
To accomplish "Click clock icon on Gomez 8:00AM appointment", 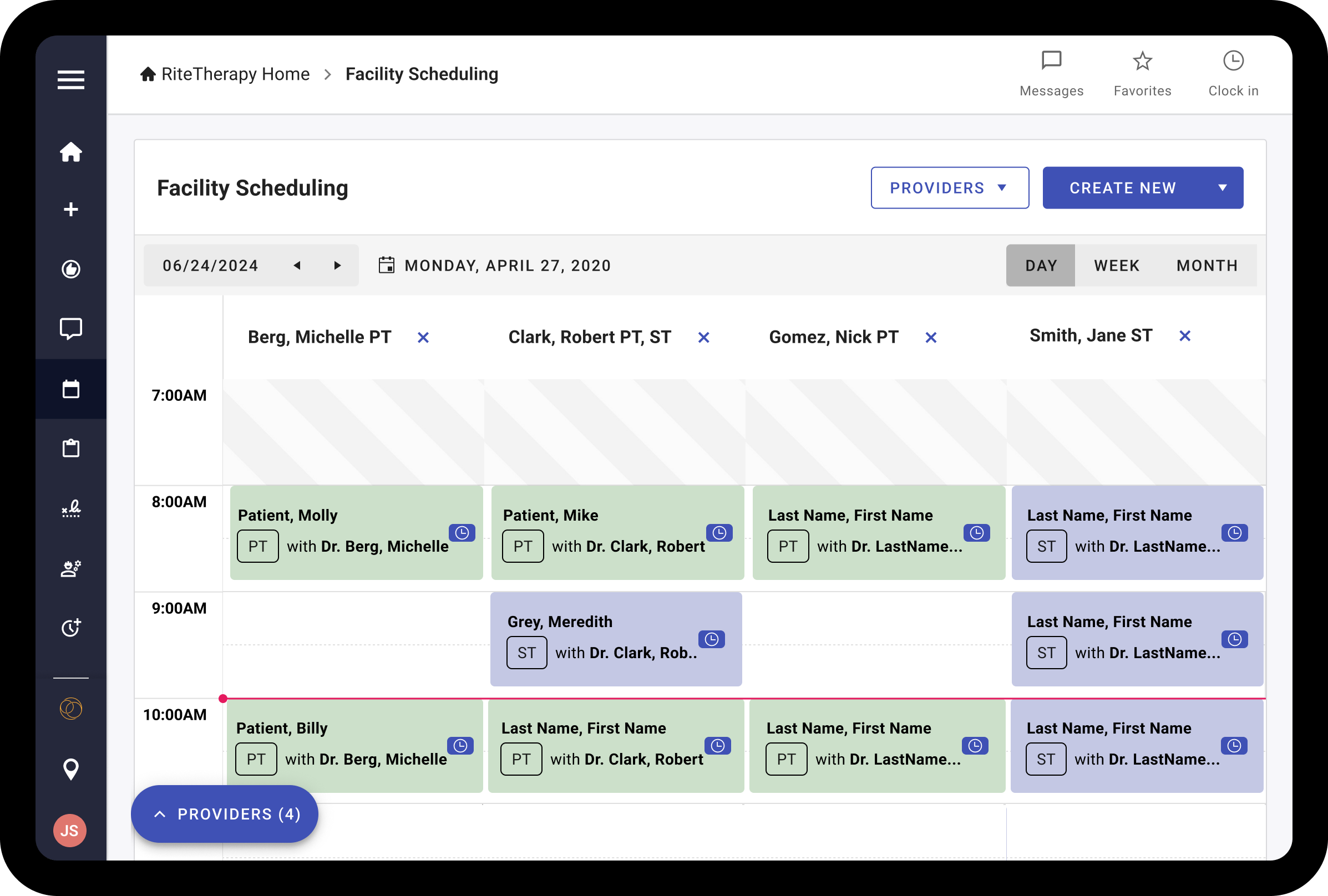I will pyautogui.click(x=976, y=533).
